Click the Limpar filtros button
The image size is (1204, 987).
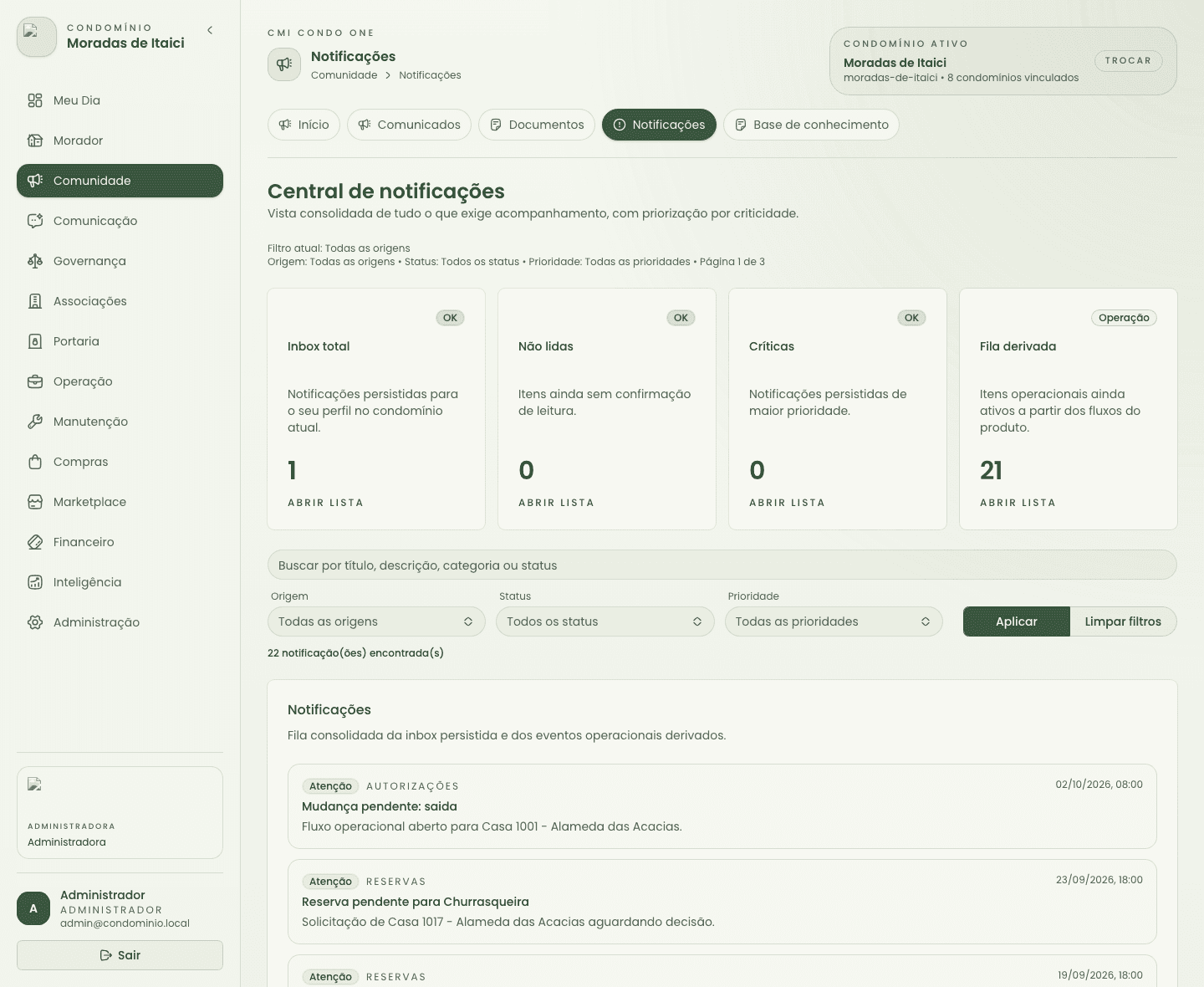coord(1123,621)
